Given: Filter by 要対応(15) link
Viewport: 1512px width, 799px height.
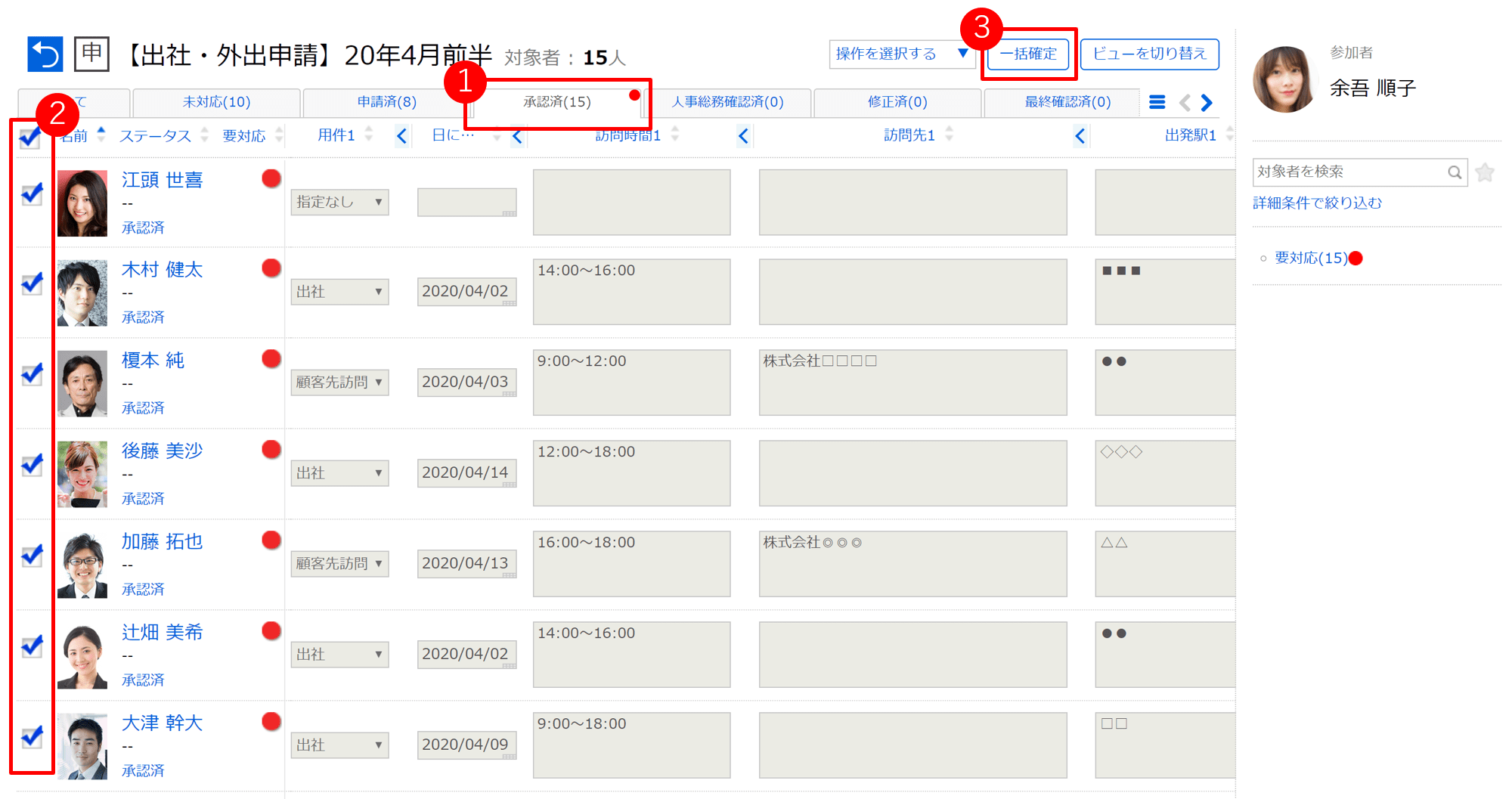Looking at the screenshot, I should [1311, 258].
